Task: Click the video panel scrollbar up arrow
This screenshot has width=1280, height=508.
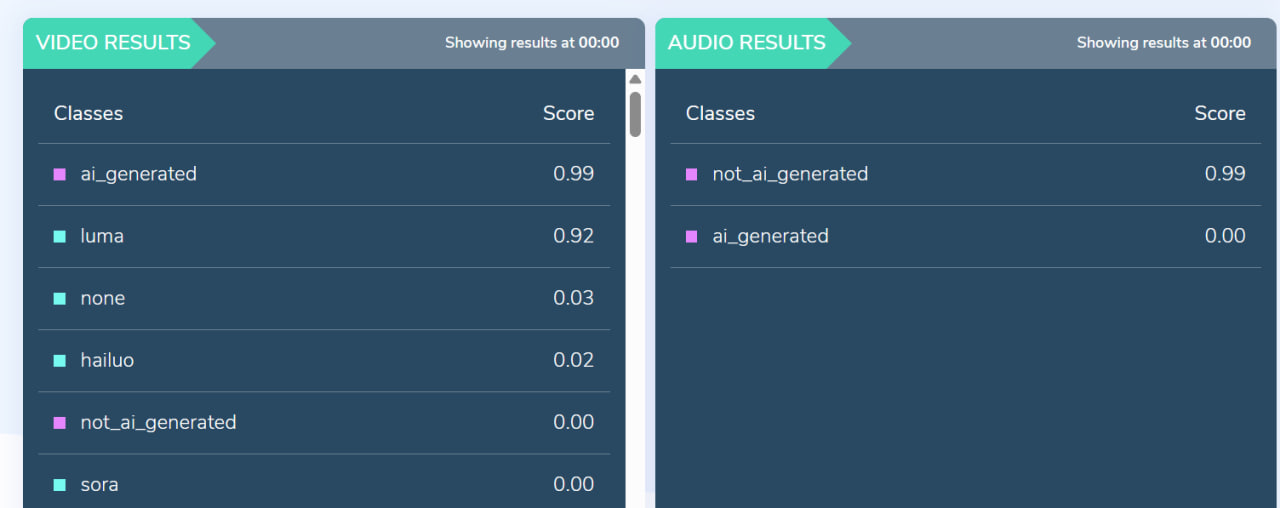Action: tap(635, 79)
